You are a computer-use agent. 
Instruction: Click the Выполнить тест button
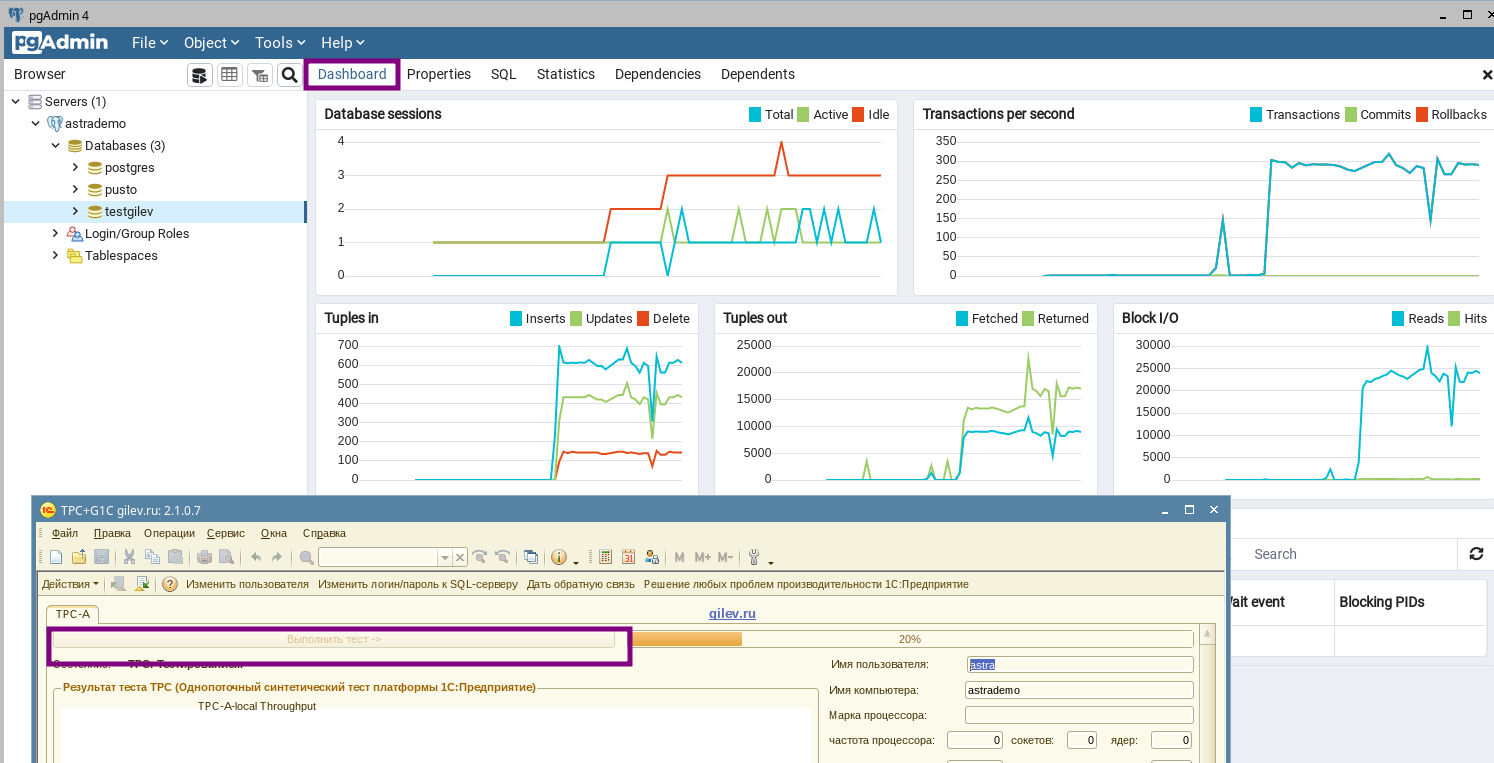coord(333,639)
